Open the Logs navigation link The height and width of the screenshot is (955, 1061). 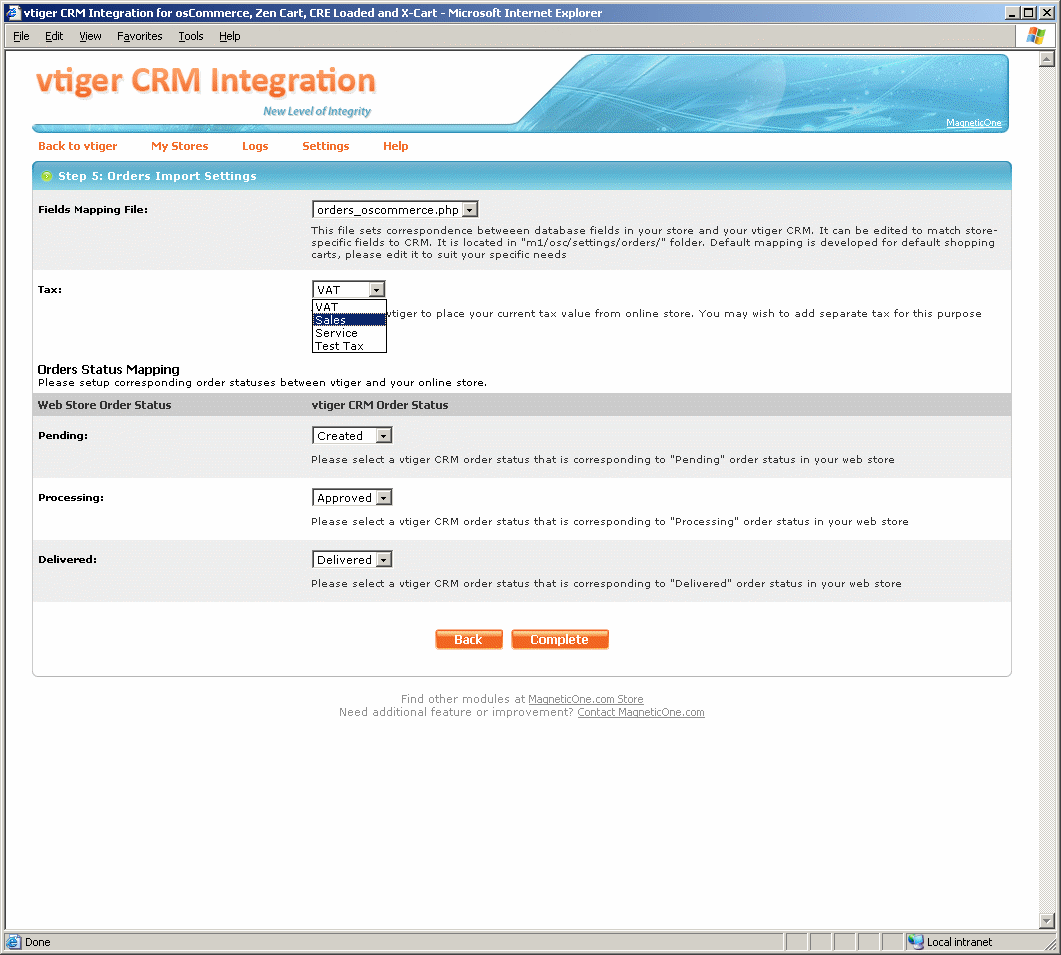[x=255, y=146]
